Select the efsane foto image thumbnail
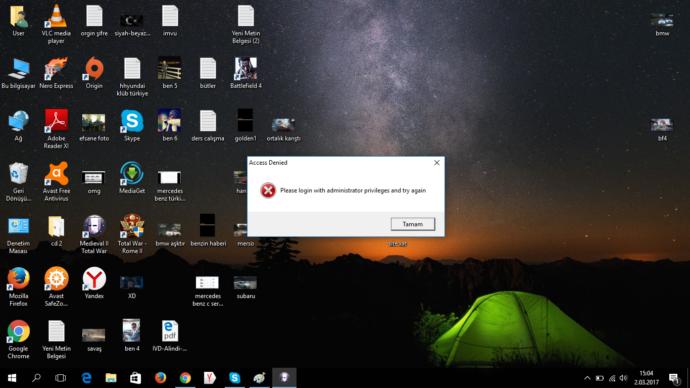The height and width of the screenshot is (388, 690). coord(94,127)
